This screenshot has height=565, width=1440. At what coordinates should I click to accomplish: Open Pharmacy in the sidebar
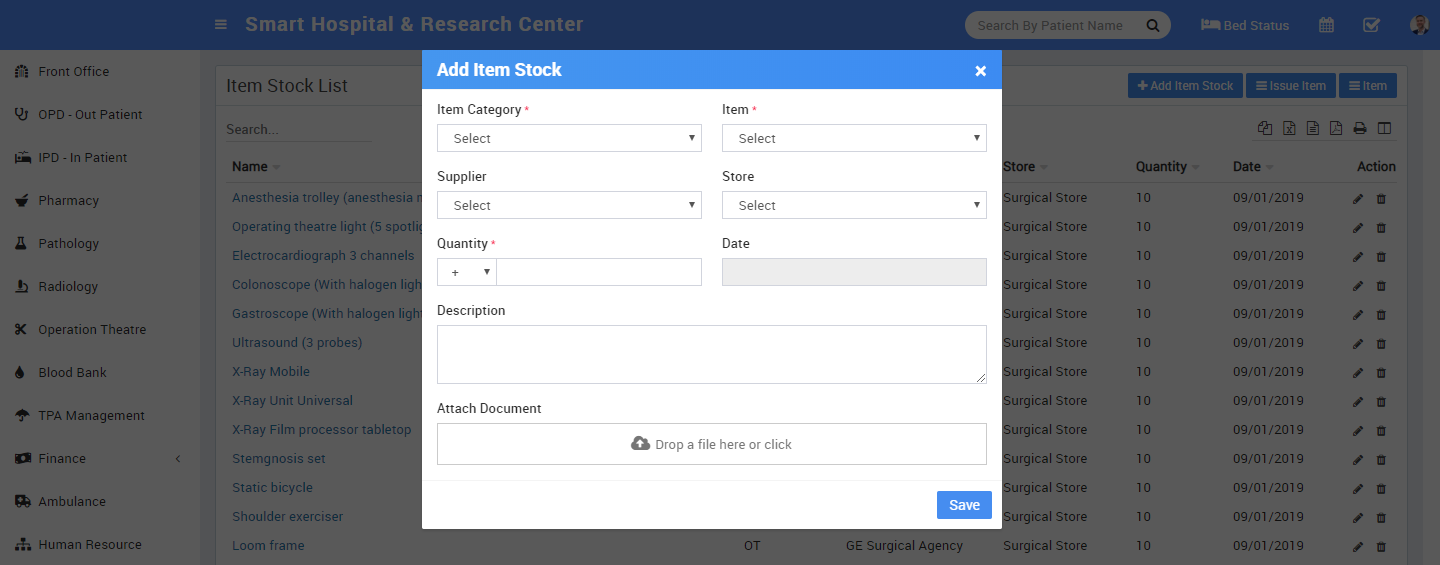click(68, 200)
